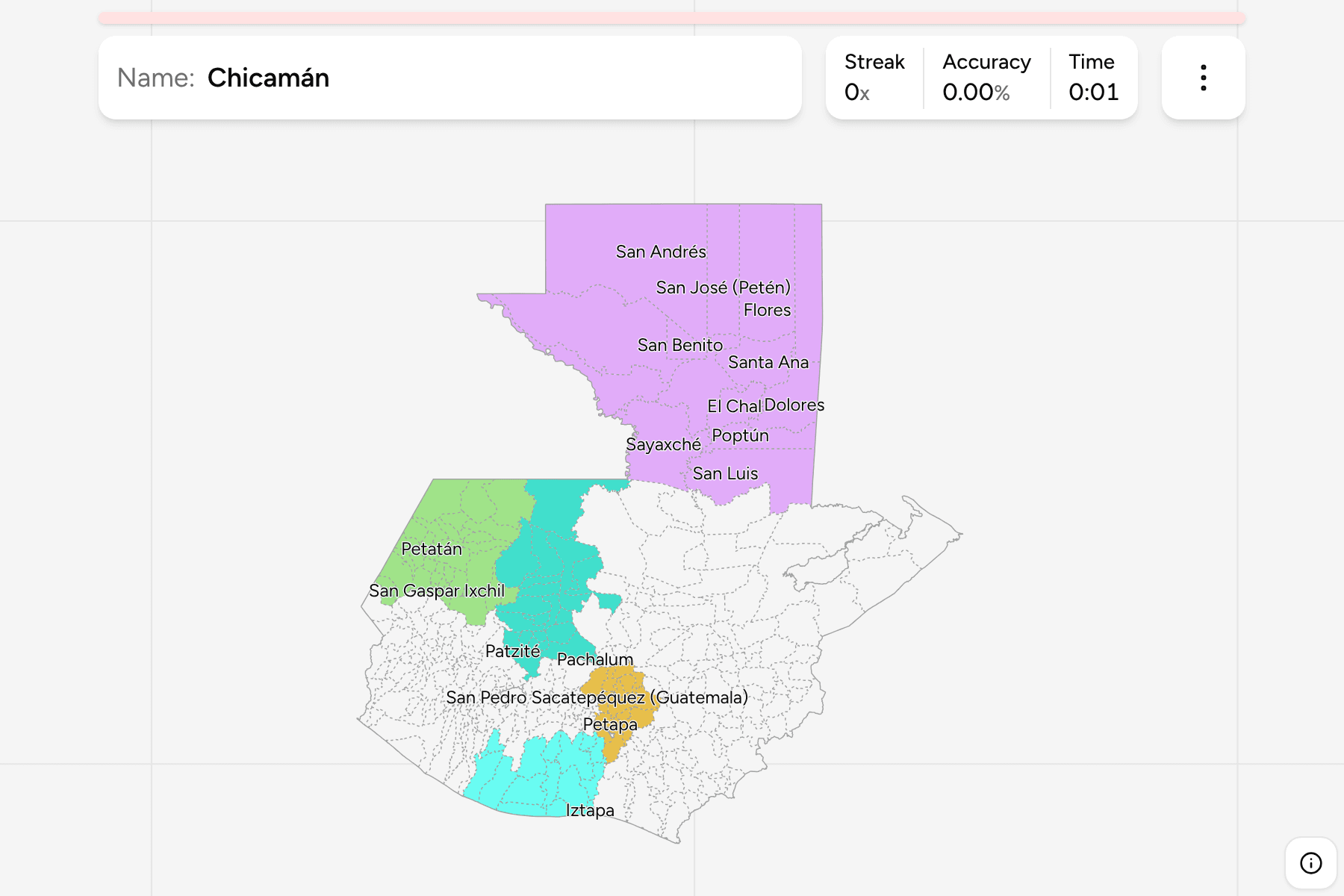Select San Pedro Sacatepéquez (Guatemala) label
Image resolution: width=1344 pixels, height=896 pixels.
pyautogui.click(x=597, y=697)
